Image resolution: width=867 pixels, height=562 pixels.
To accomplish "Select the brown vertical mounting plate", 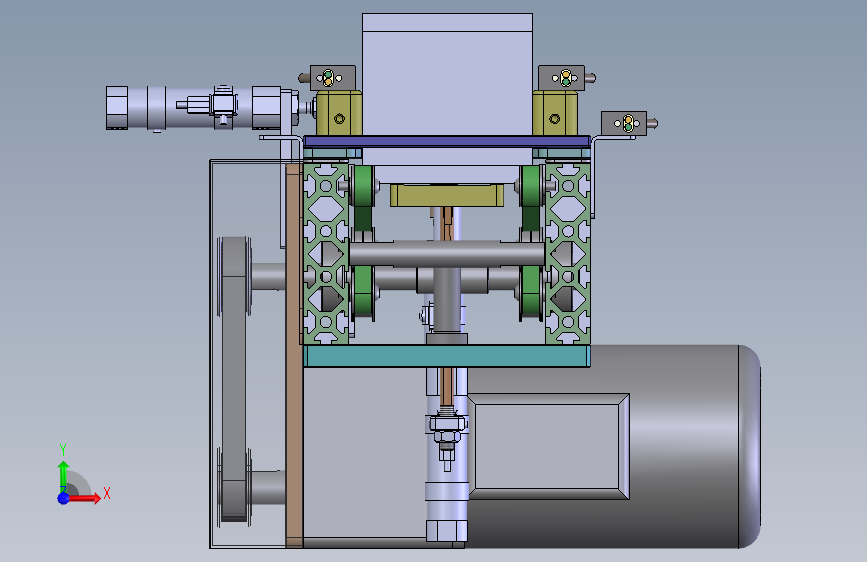I will (294, 354).
